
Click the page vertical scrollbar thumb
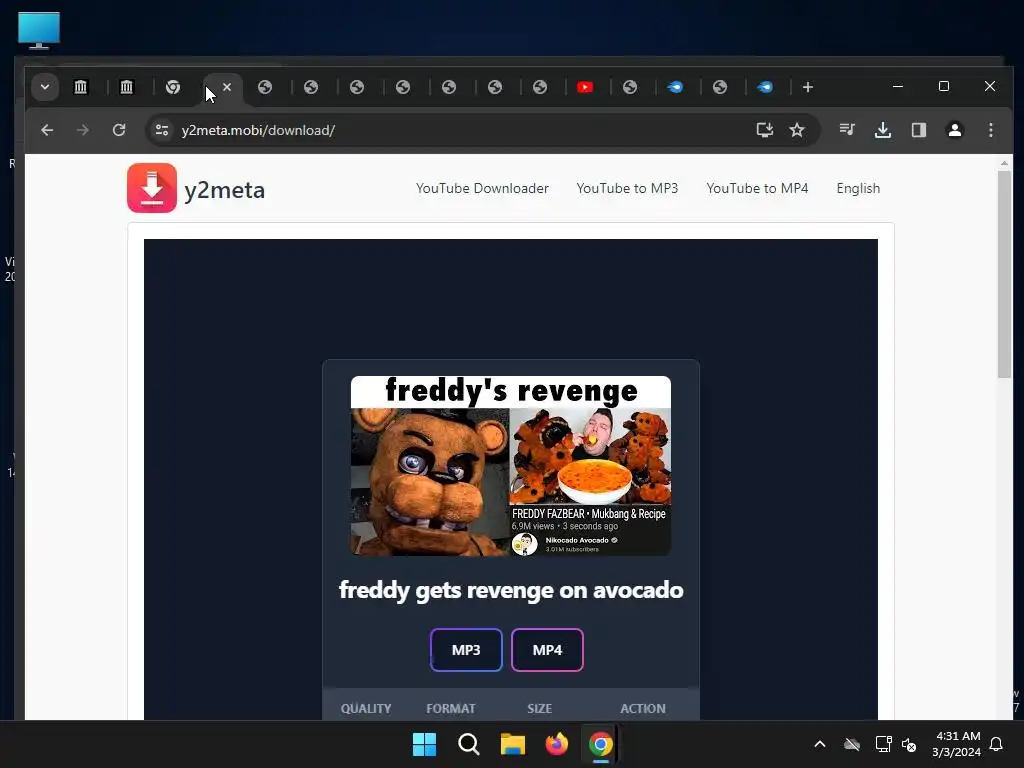tap(1004, 274)
